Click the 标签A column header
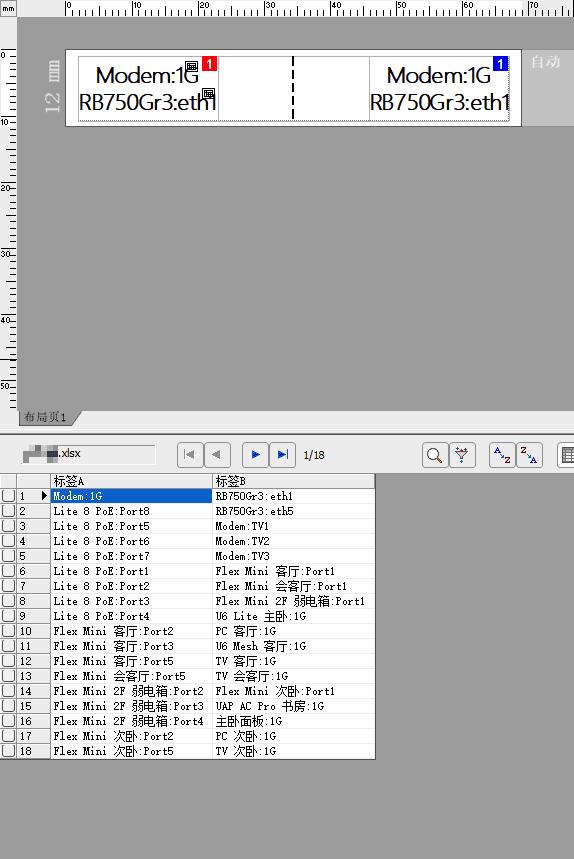574x859 pixels. (x=131, y=481)
